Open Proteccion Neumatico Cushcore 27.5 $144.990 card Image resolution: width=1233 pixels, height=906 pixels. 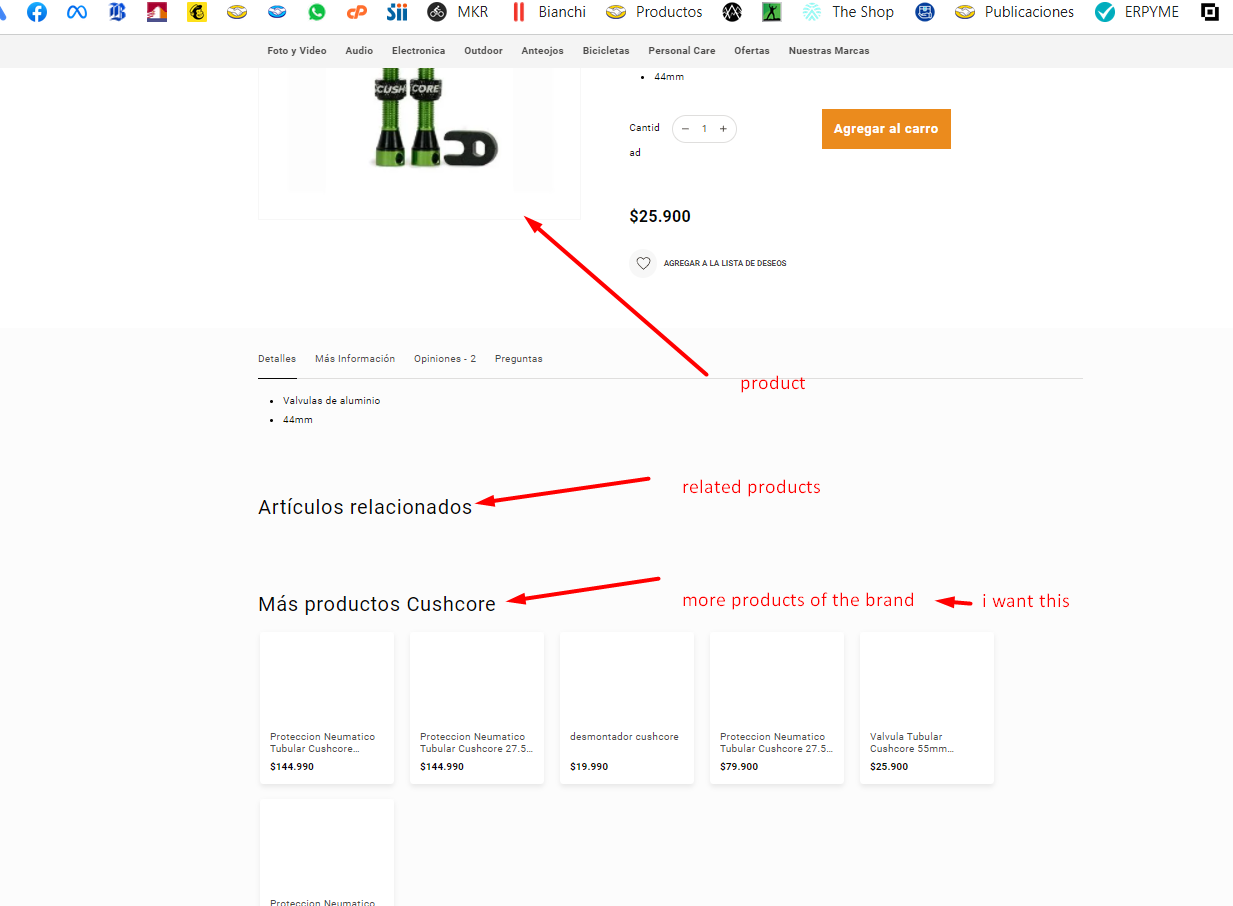(x=477, y=708)
